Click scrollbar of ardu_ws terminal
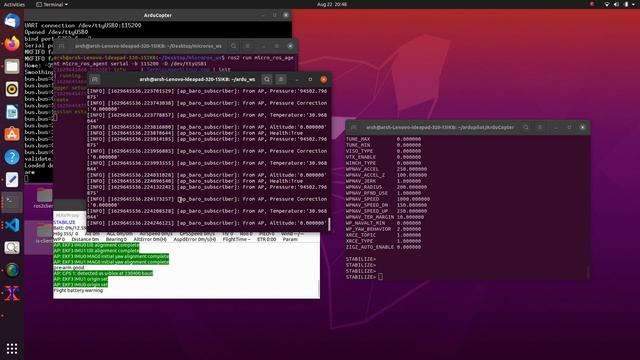The height and width of the screenshot is (360, 640). pyautogui.click(x=329, y=224)
